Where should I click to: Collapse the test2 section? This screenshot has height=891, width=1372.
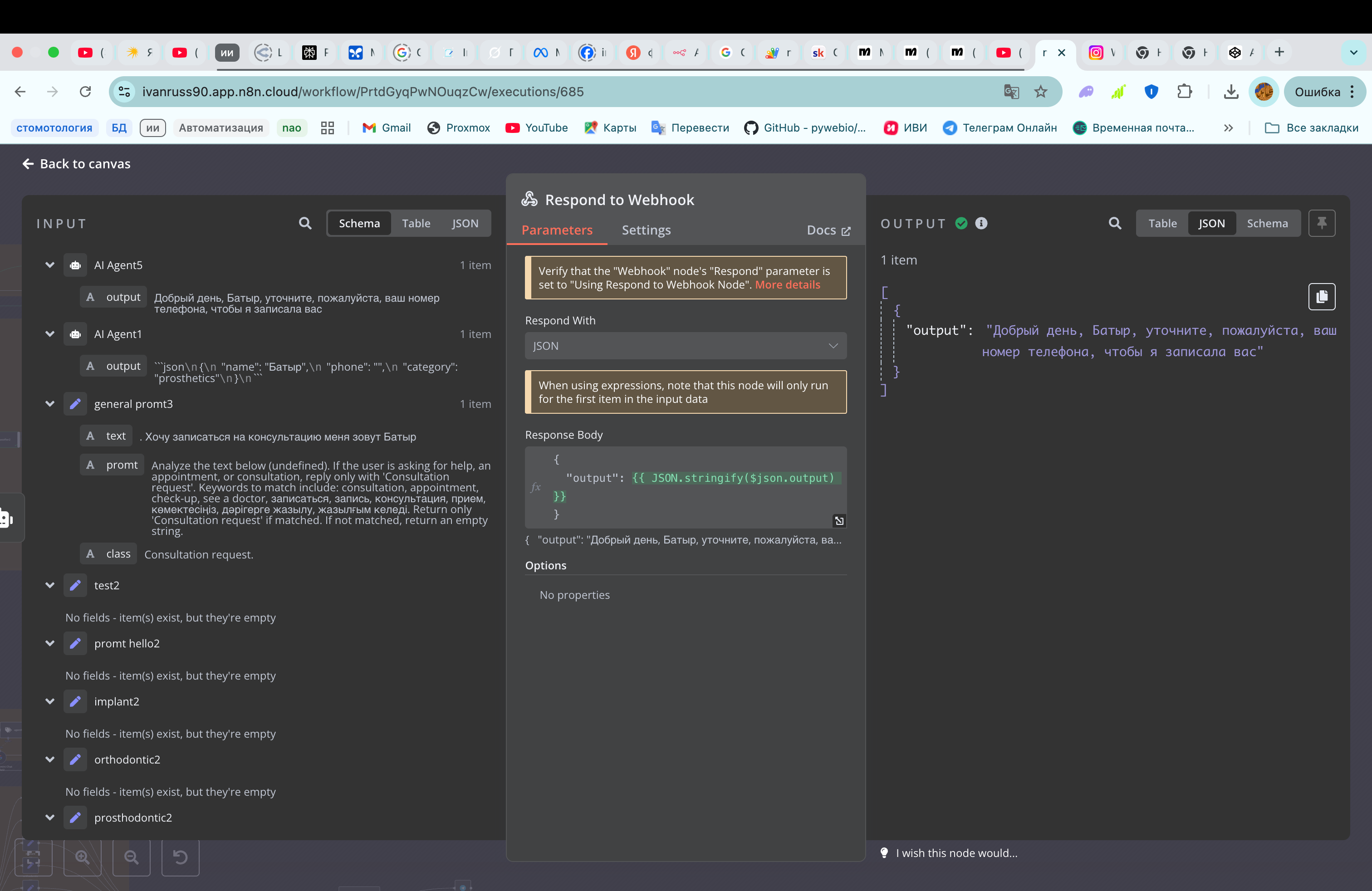(x=49, y=586)
